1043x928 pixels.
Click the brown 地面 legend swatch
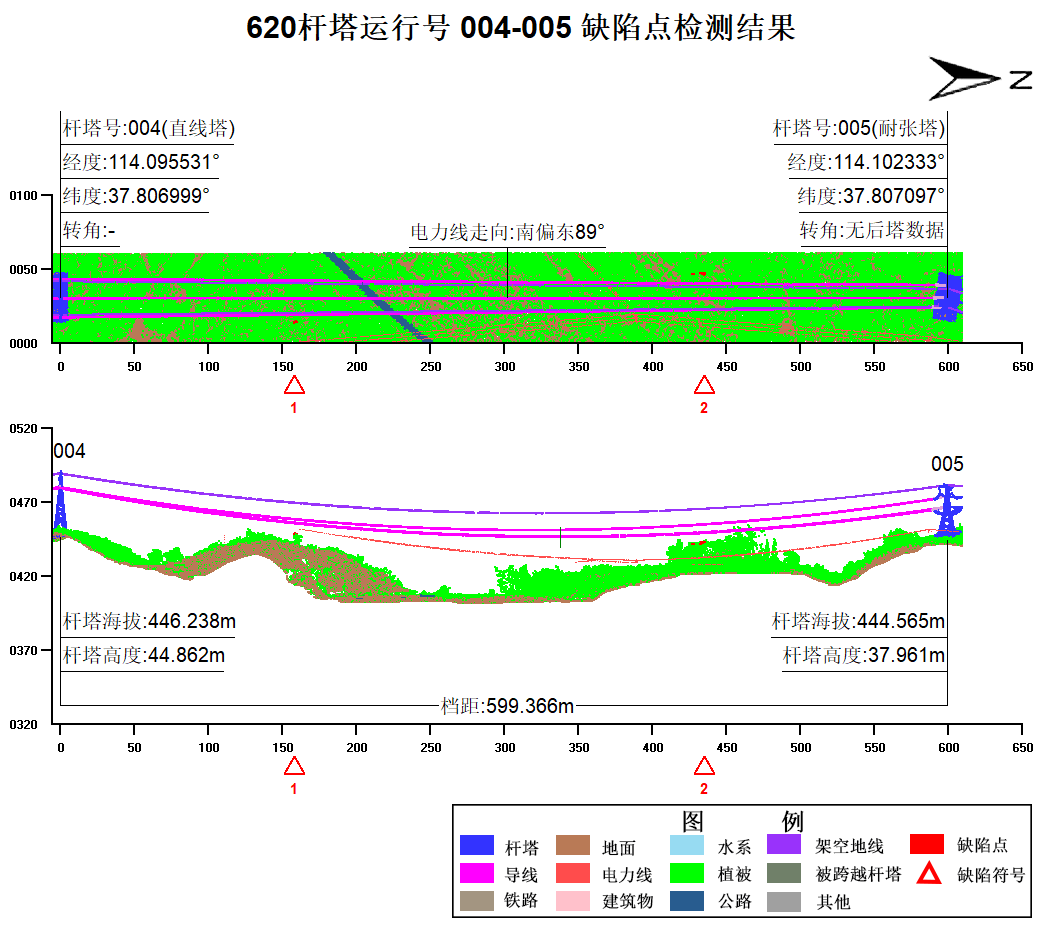[573, 845]
